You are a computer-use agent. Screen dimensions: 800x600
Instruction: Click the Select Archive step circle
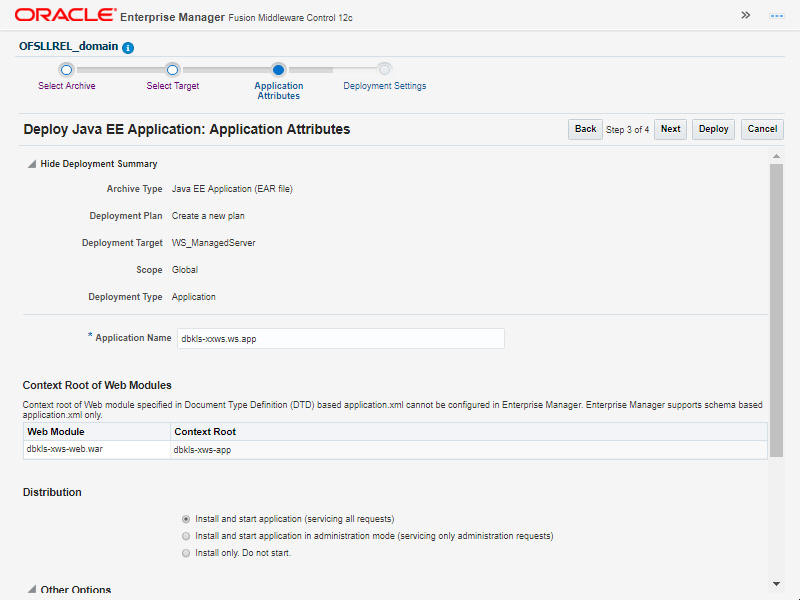(66, 69)
